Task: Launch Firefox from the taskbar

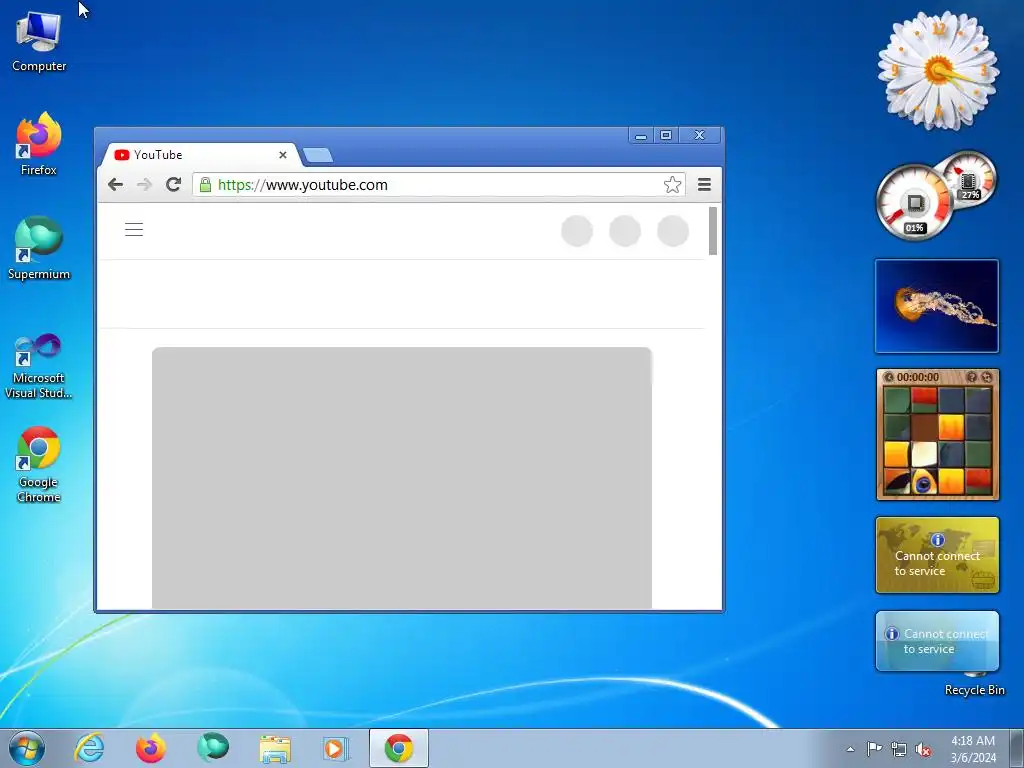Action: click(x=151, y=748)
